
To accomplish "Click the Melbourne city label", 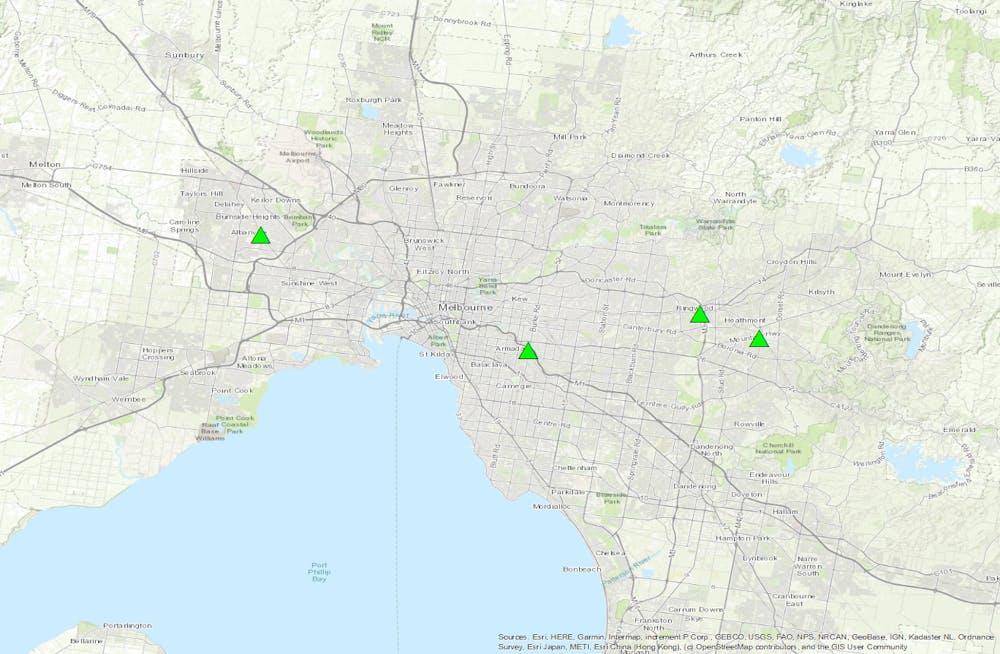I will [x=460, y=307].
